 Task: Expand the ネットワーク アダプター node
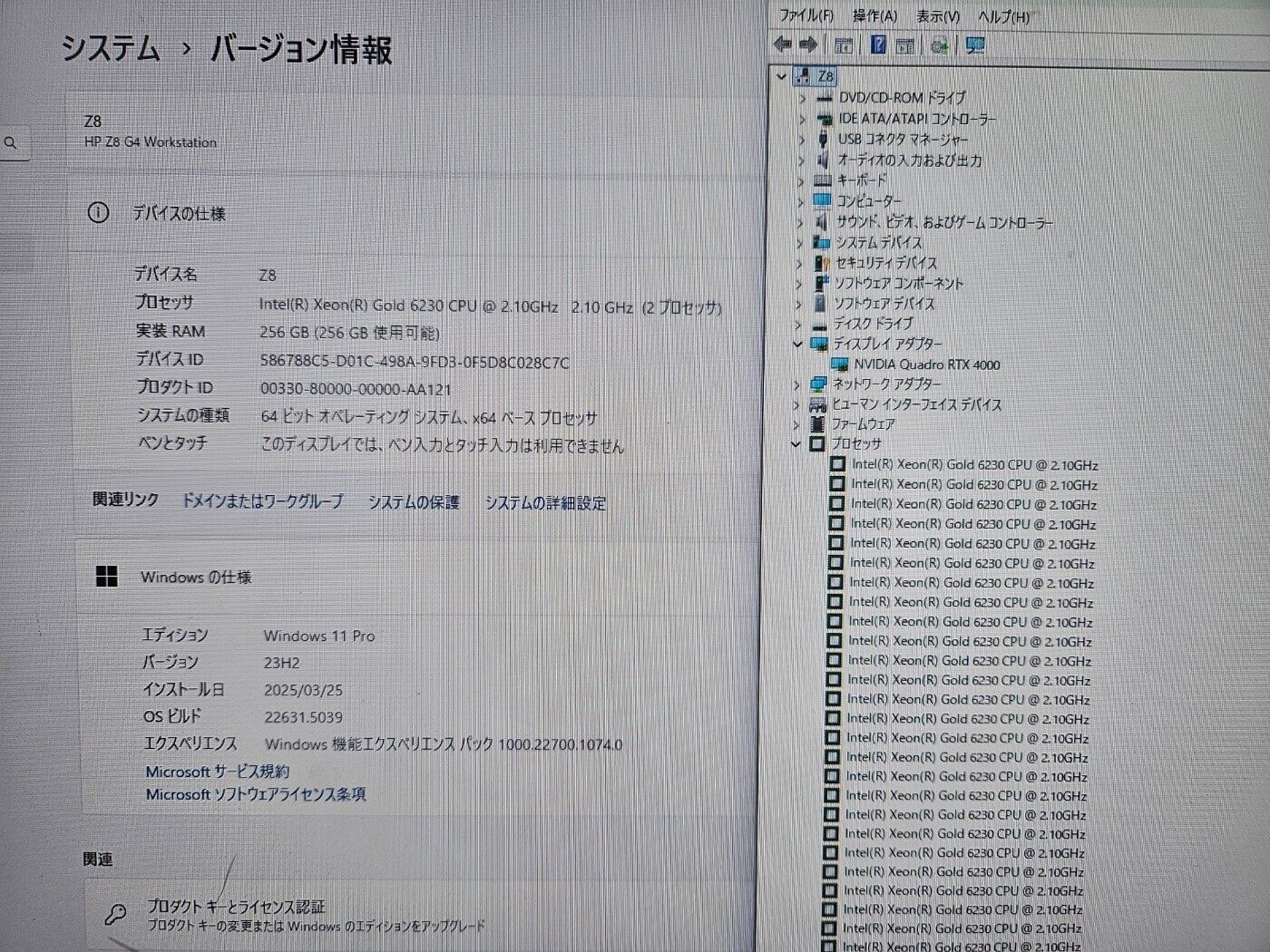coord(797,384)
